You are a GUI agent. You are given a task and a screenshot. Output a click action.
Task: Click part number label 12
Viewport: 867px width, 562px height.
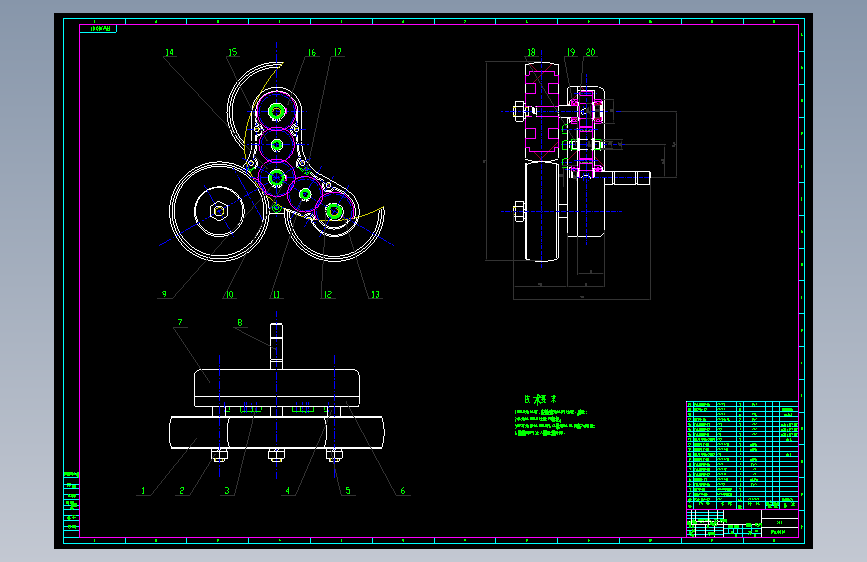327,294
